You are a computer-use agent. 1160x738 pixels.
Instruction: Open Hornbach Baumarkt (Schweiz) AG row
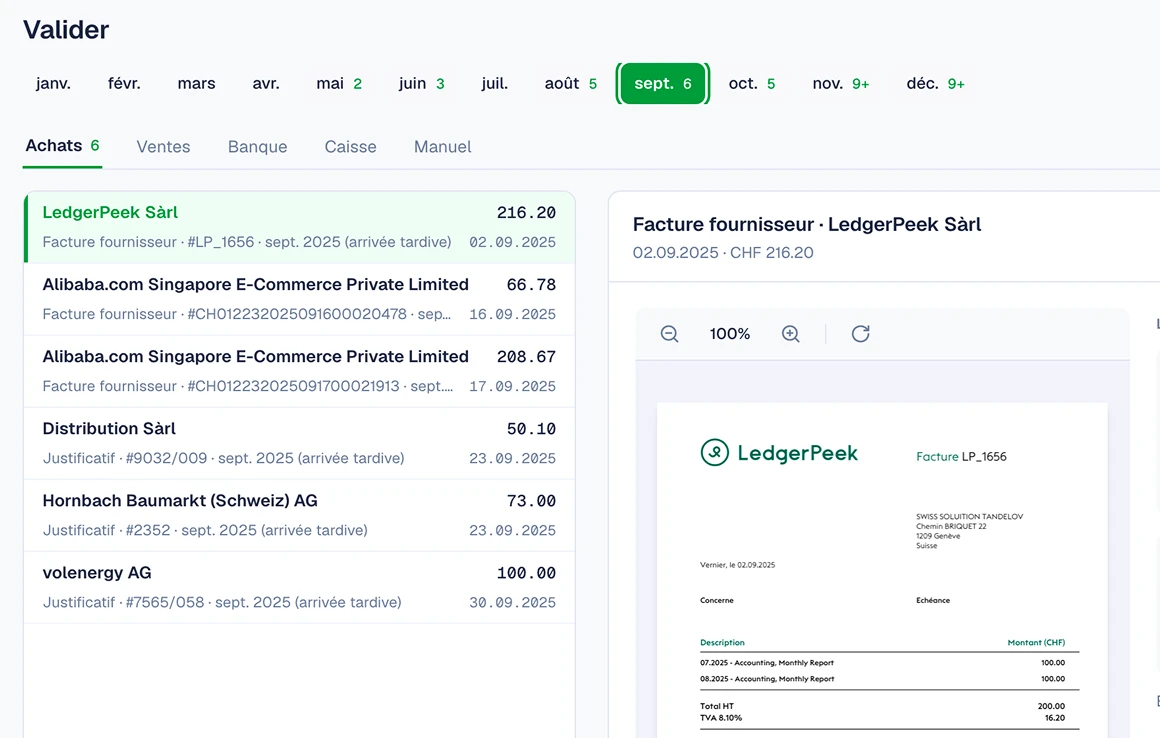click(x=299, y=515)
